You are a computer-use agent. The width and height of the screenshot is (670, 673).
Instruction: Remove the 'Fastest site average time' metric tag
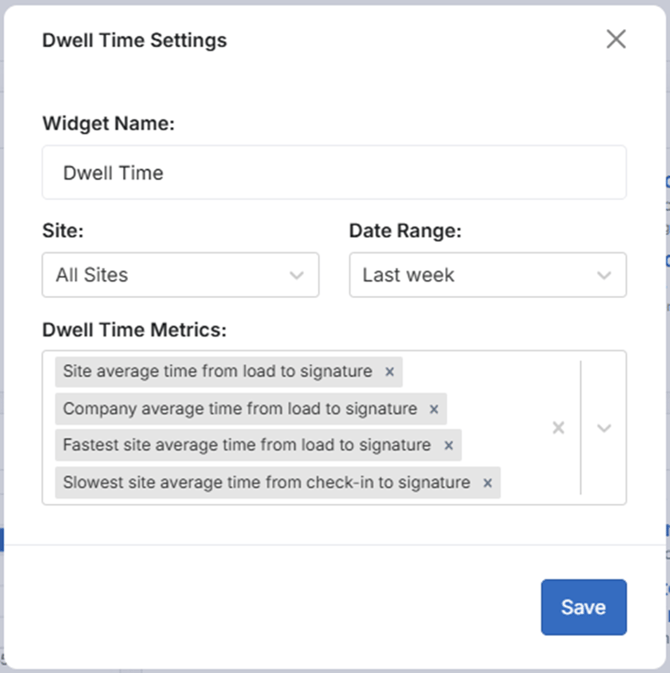click(x=449, y=445)
